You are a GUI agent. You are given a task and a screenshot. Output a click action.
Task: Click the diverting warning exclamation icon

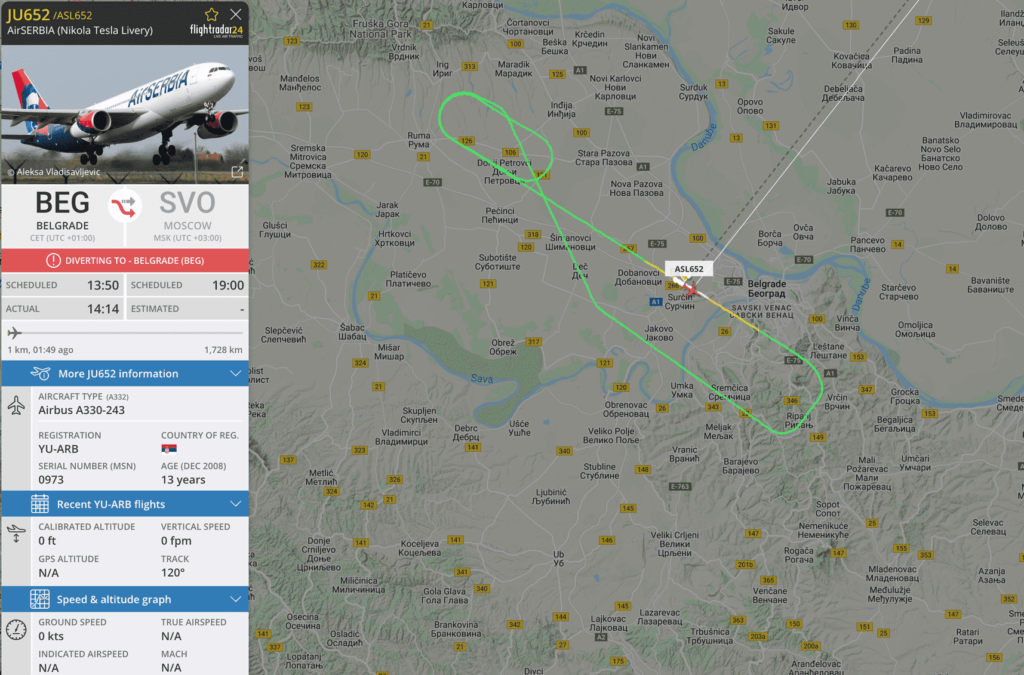tap(54, 260)
